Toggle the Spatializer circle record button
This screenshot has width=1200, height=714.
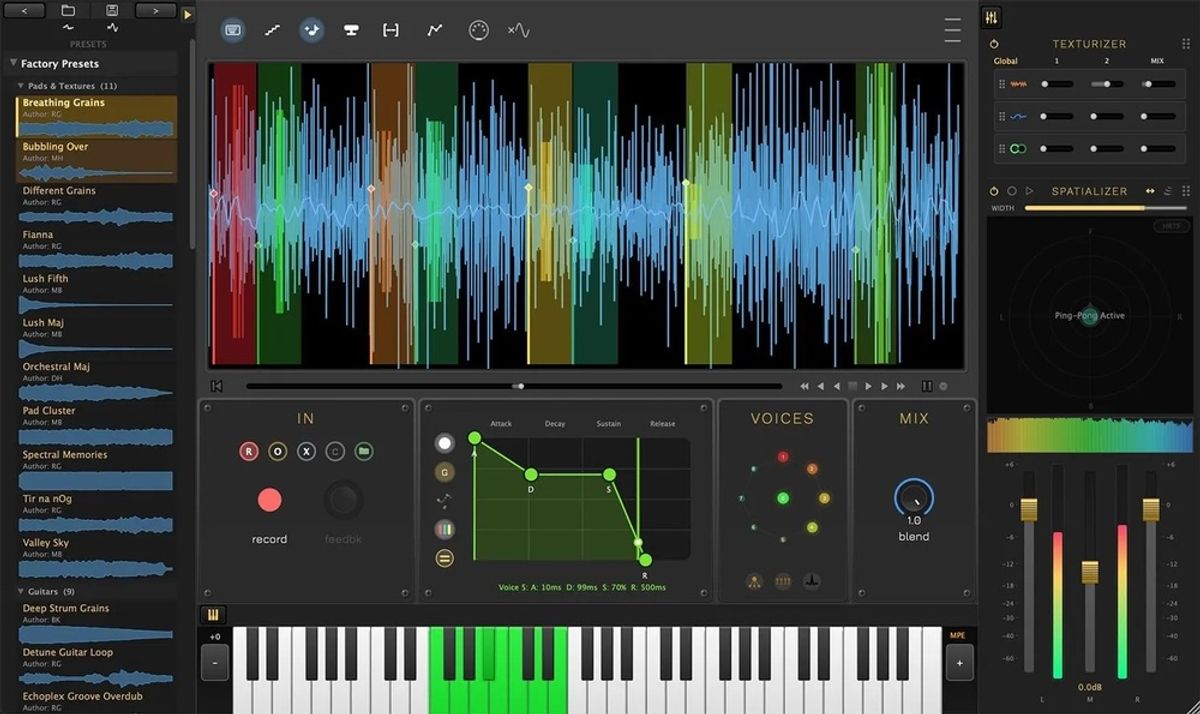(1012, 191)
